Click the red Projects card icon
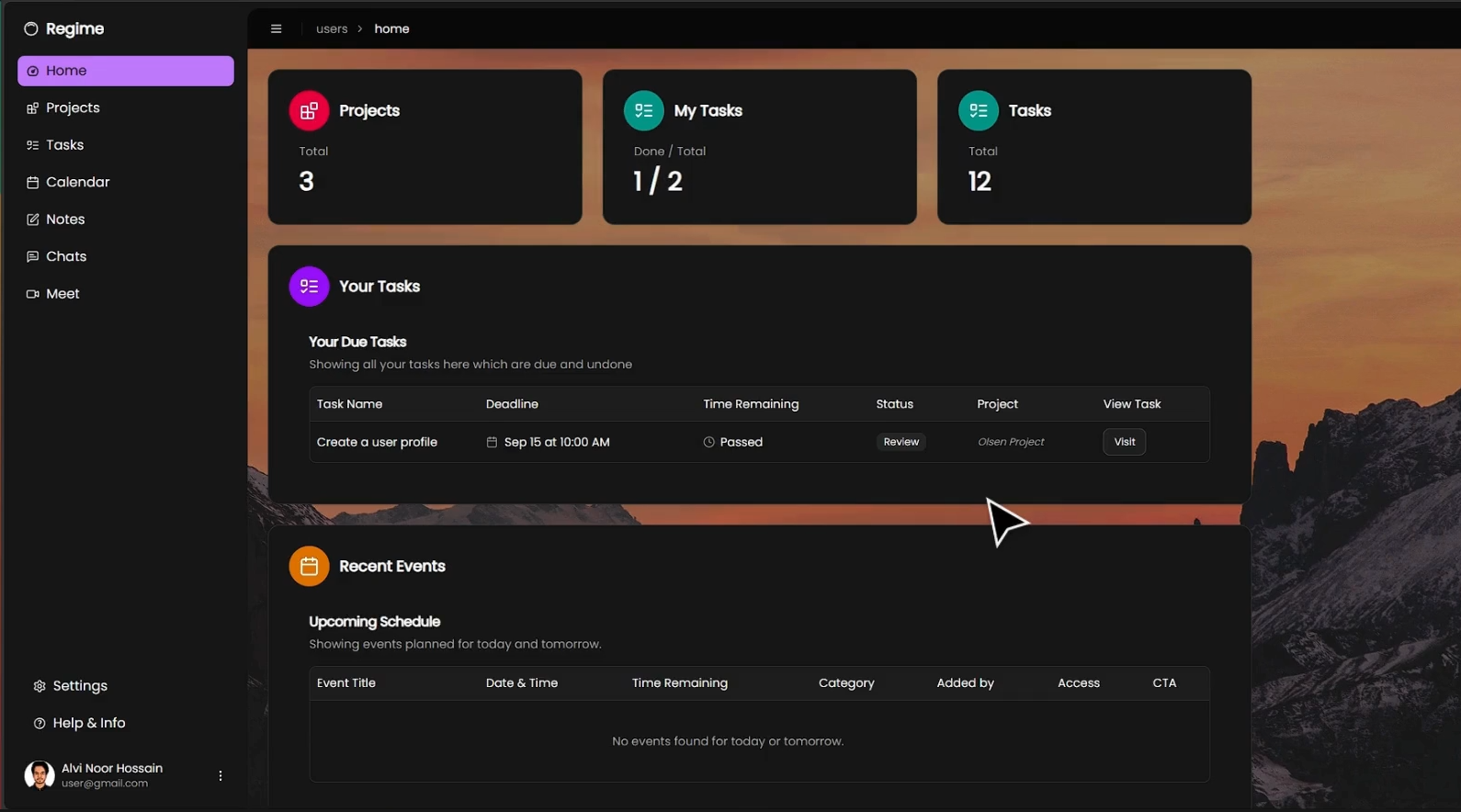The width and height of the screenshot is (1461, 812). pos(309,110)
